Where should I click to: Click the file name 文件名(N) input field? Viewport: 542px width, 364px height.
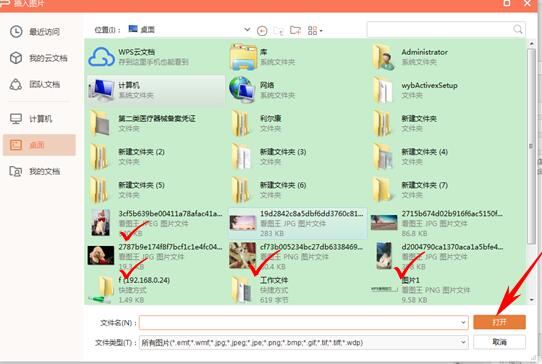[303, 323]
